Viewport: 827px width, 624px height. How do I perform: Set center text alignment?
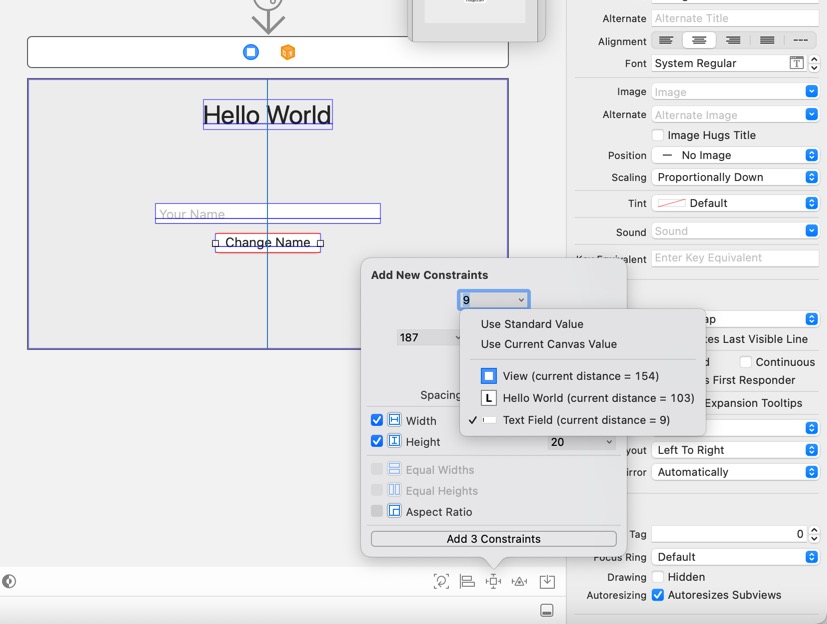tap(699, 40)
